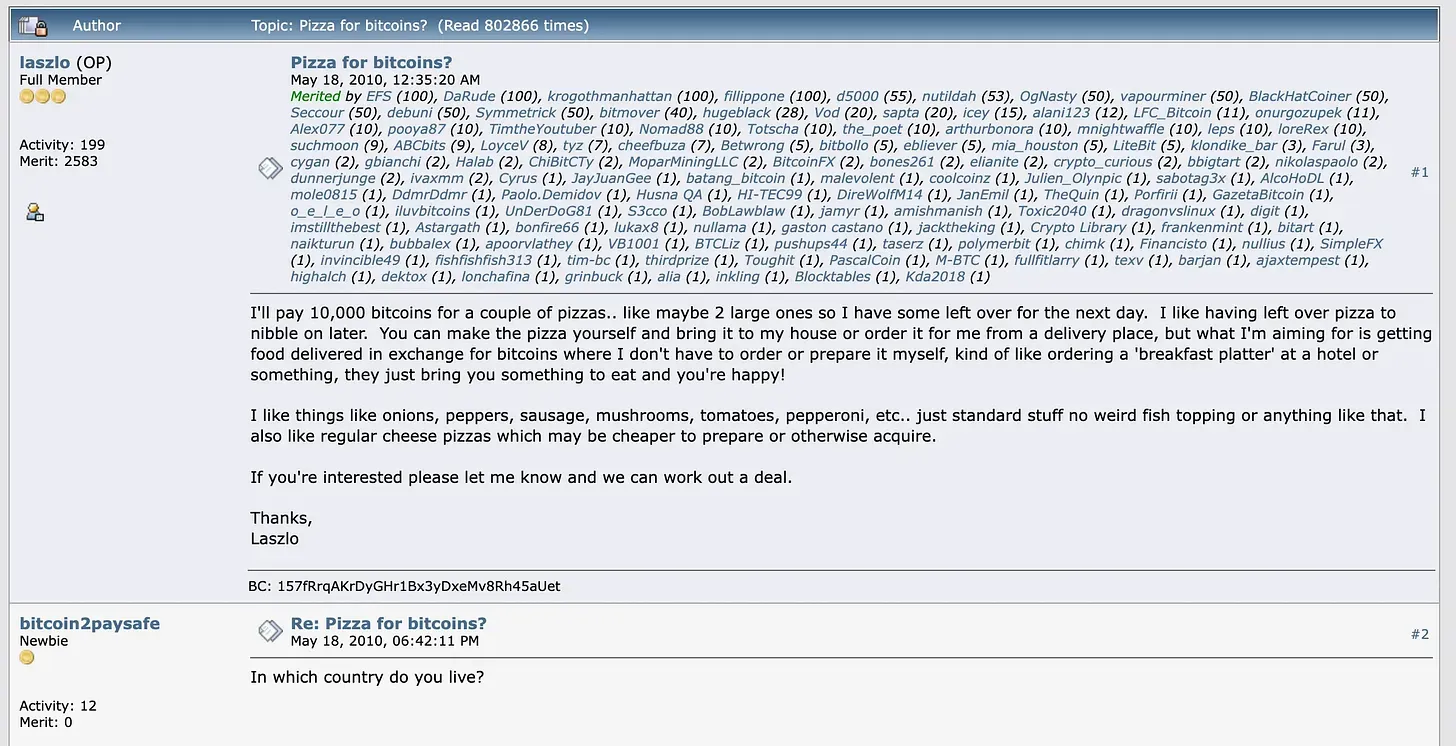Open merit sender EFS's profile
Image resolution: width=1456 pixels, height=746 pixels.
click(379, 97)
